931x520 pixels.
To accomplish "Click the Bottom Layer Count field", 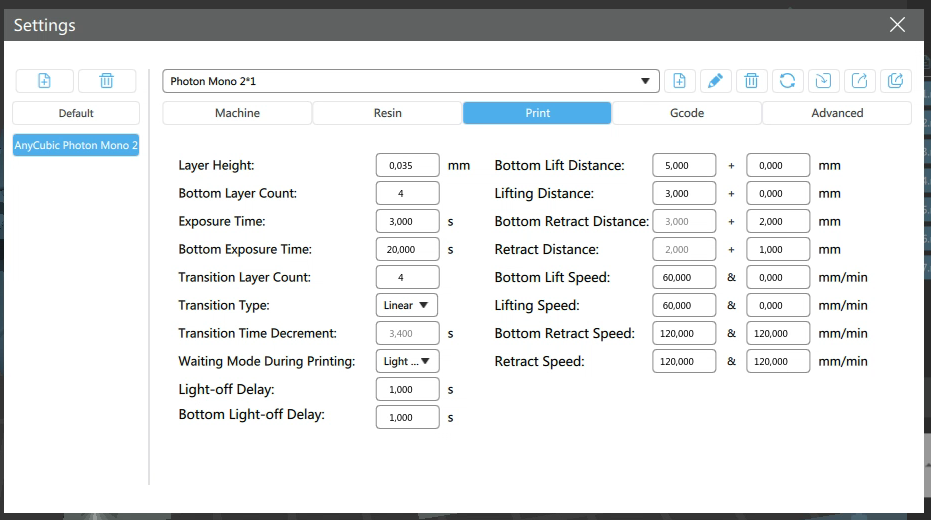I will (407, 193).
